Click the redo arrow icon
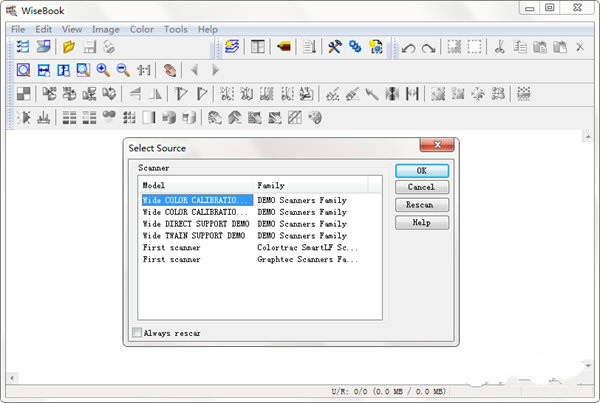Image resolution: width=600 pixels, height=403 pixels. pyautogui.click(x=428, y=47)
